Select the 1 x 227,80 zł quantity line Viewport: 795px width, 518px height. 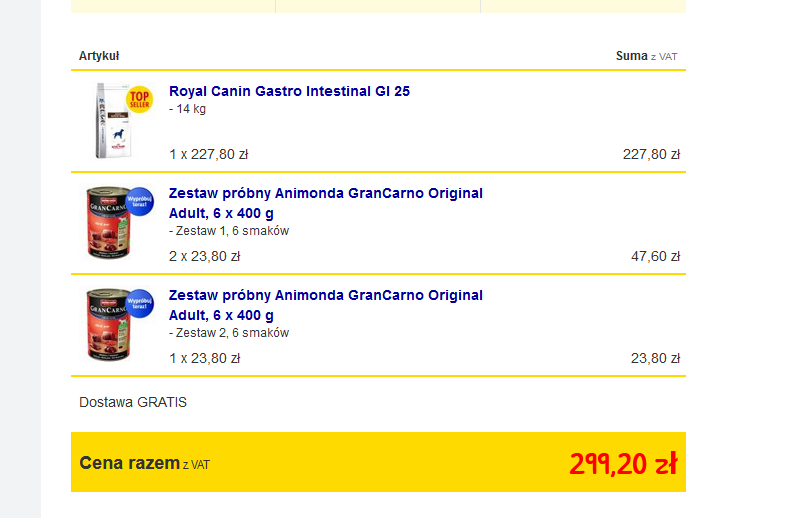pyautogui.click(x=208, y=154)
